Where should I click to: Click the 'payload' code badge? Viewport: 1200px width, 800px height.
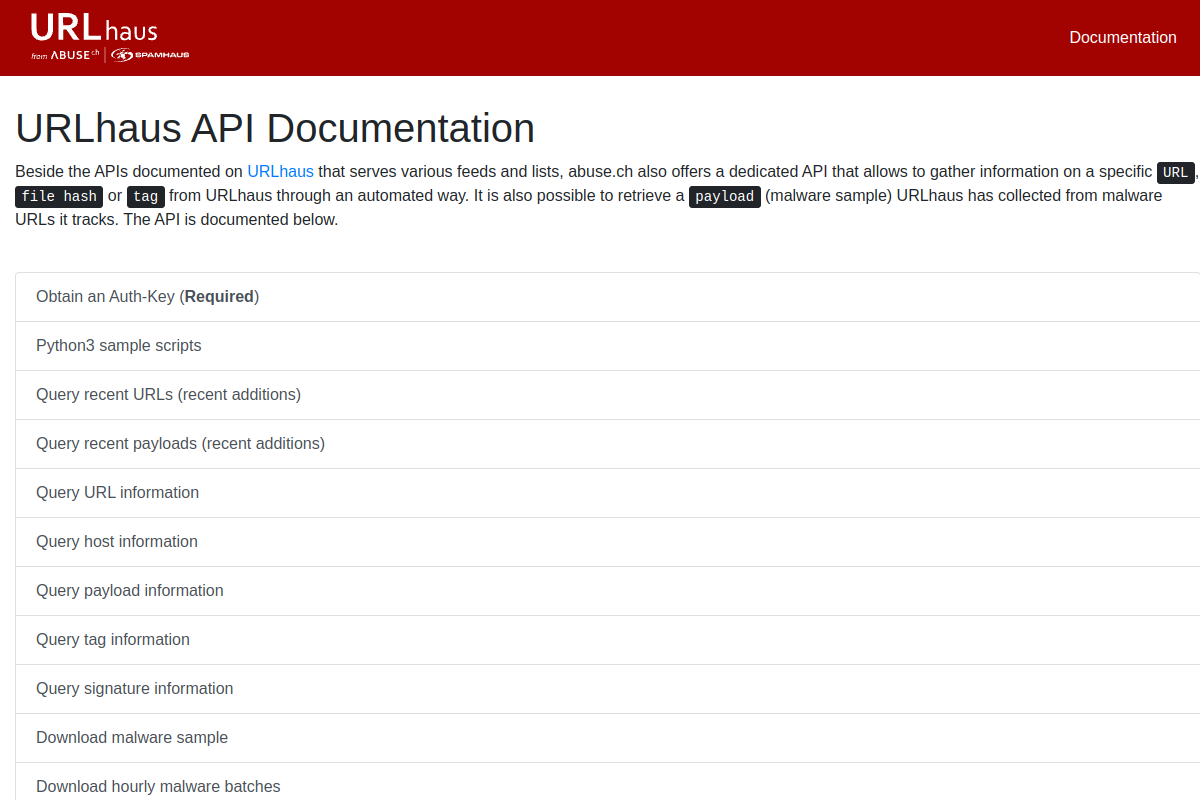tap(725, 196)
